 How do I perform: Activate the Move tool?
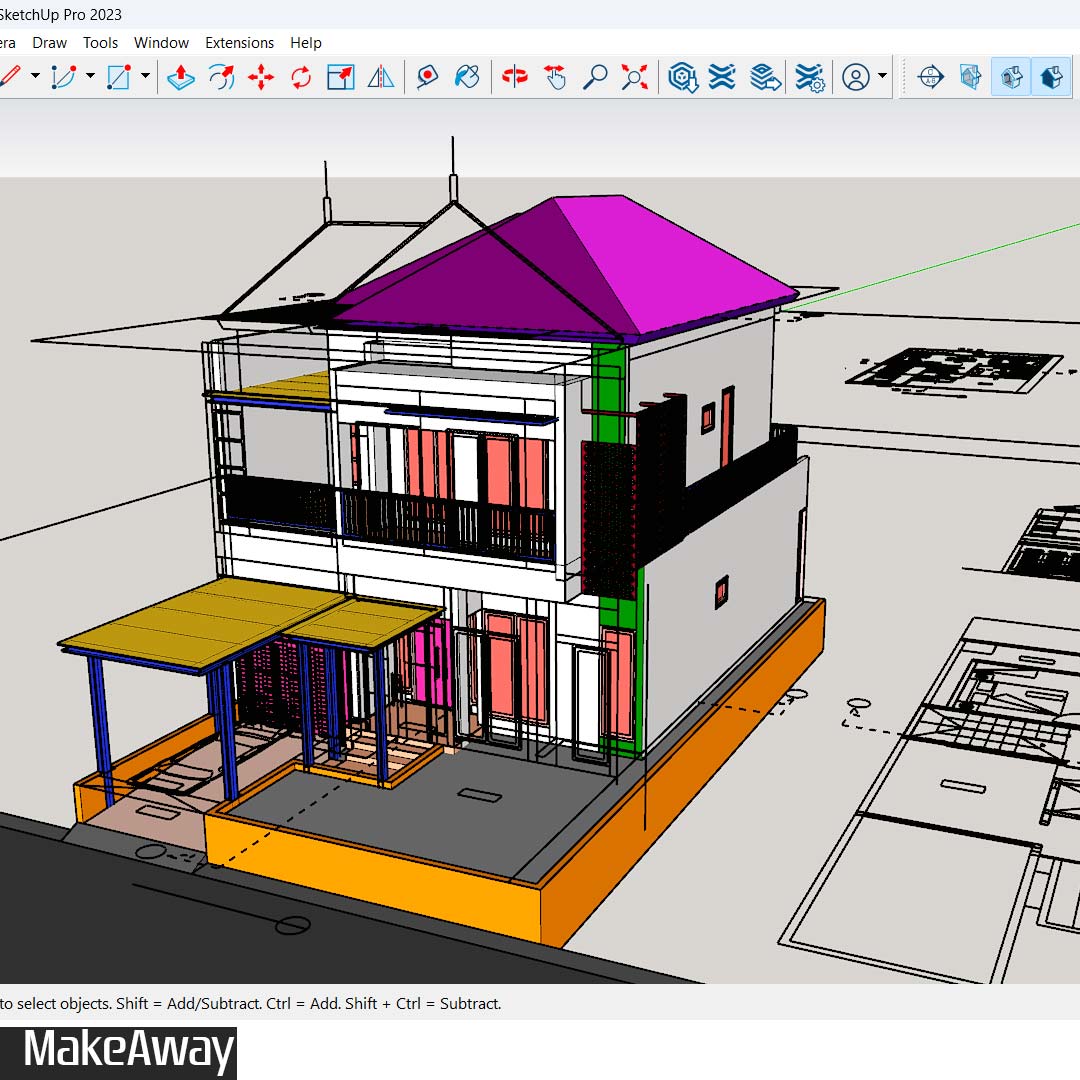261,77
